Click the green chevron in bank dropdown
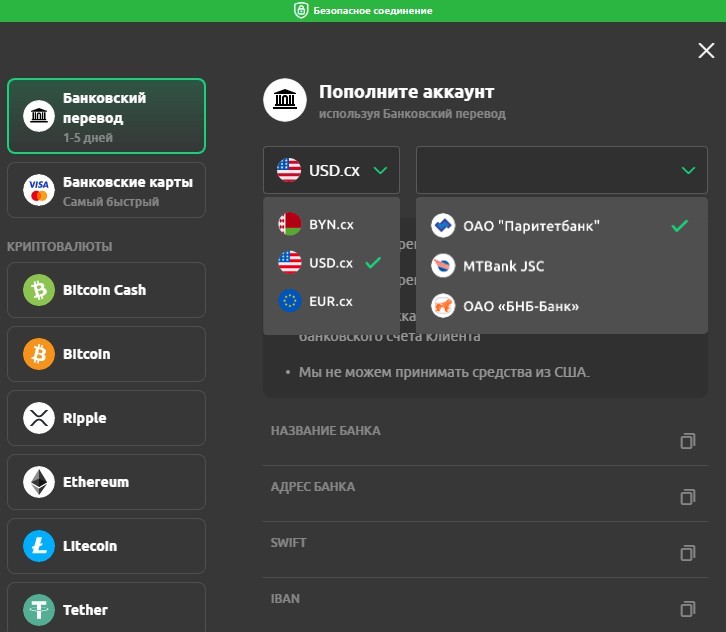Viewport: 726px width, 632px height. click(688, 170)
